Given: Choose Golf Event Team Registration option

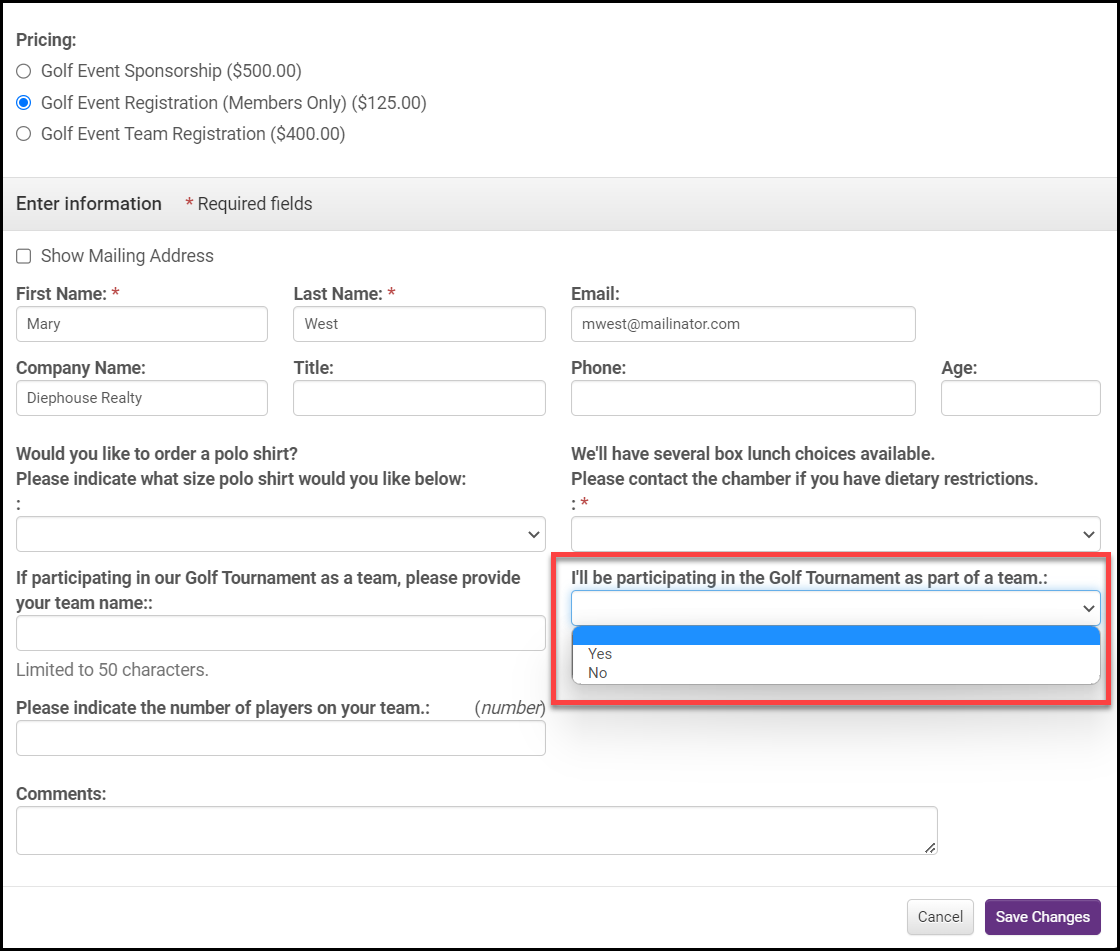Looking at the screenshot, I should [24, 134].
